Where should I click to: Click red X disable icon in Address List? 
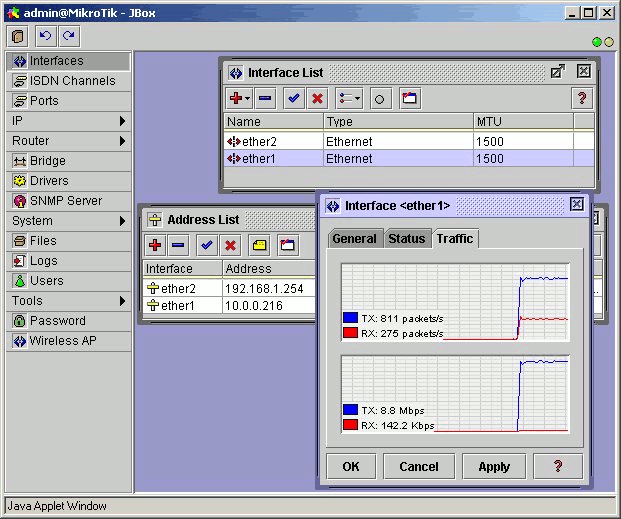coord(230,245)
